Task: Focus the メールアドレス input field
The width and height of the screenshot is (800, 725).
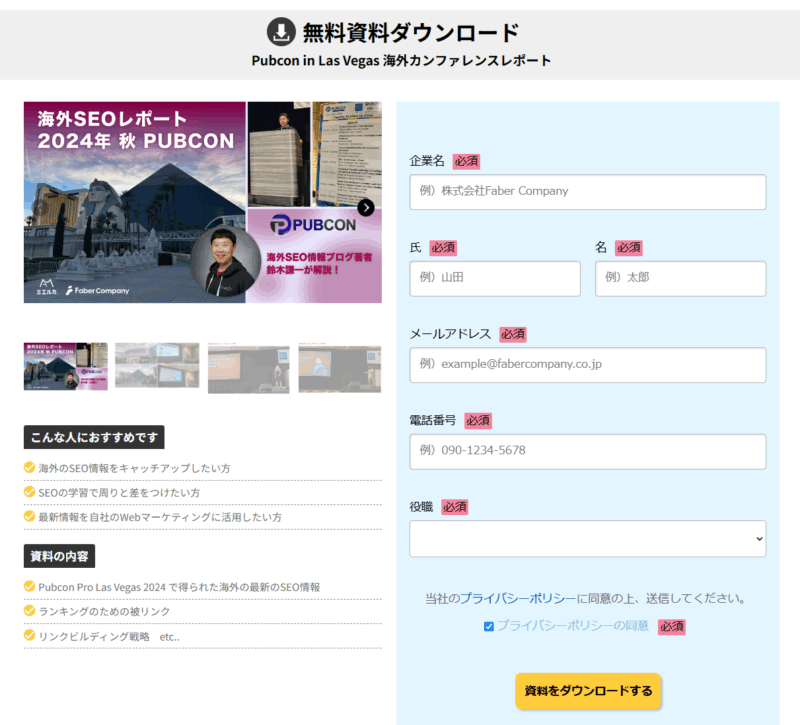Action: (x=587, y=365)
